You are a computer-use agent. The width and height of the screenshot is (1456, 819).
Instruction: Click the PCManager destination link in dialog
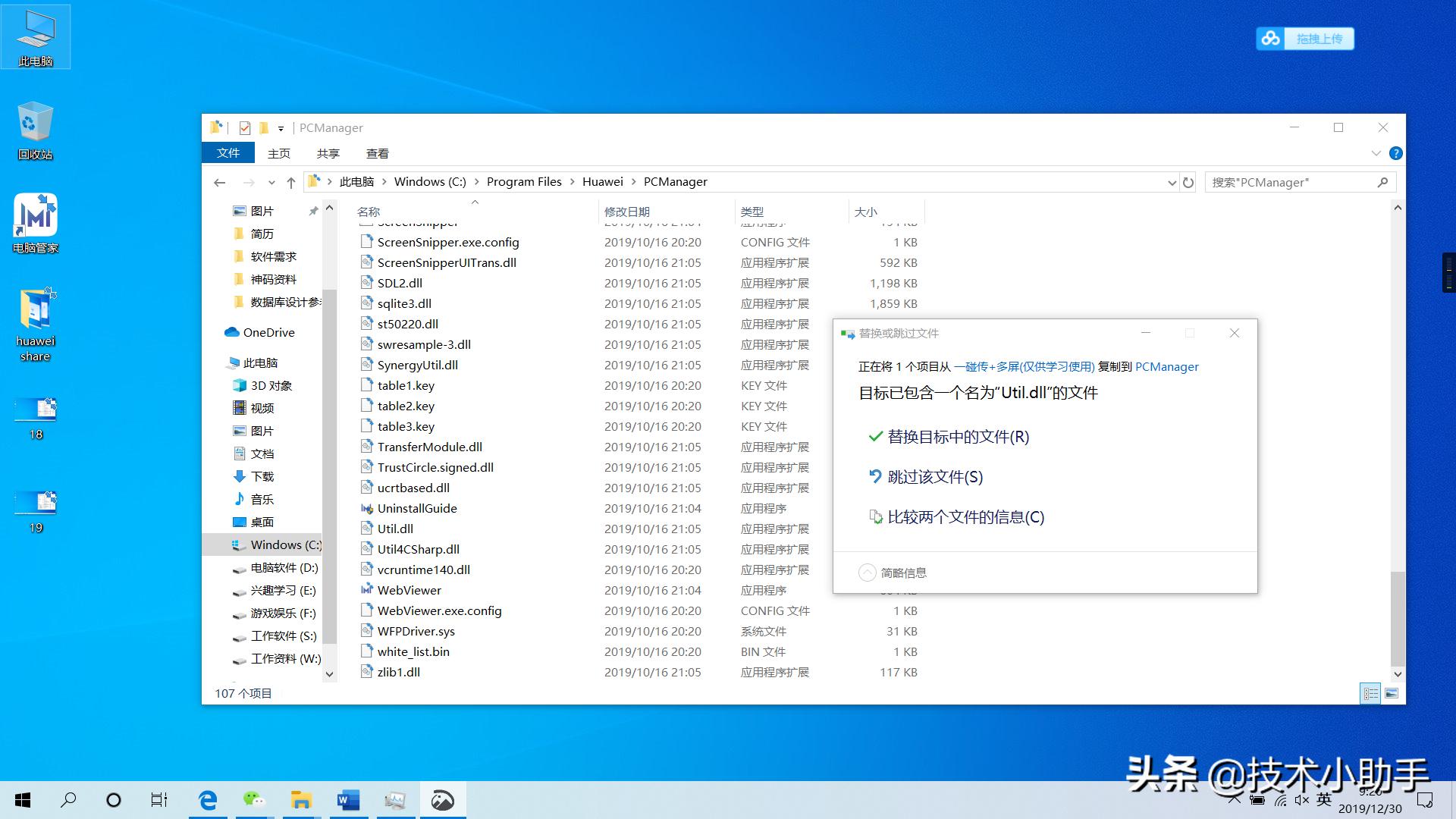1166,366
